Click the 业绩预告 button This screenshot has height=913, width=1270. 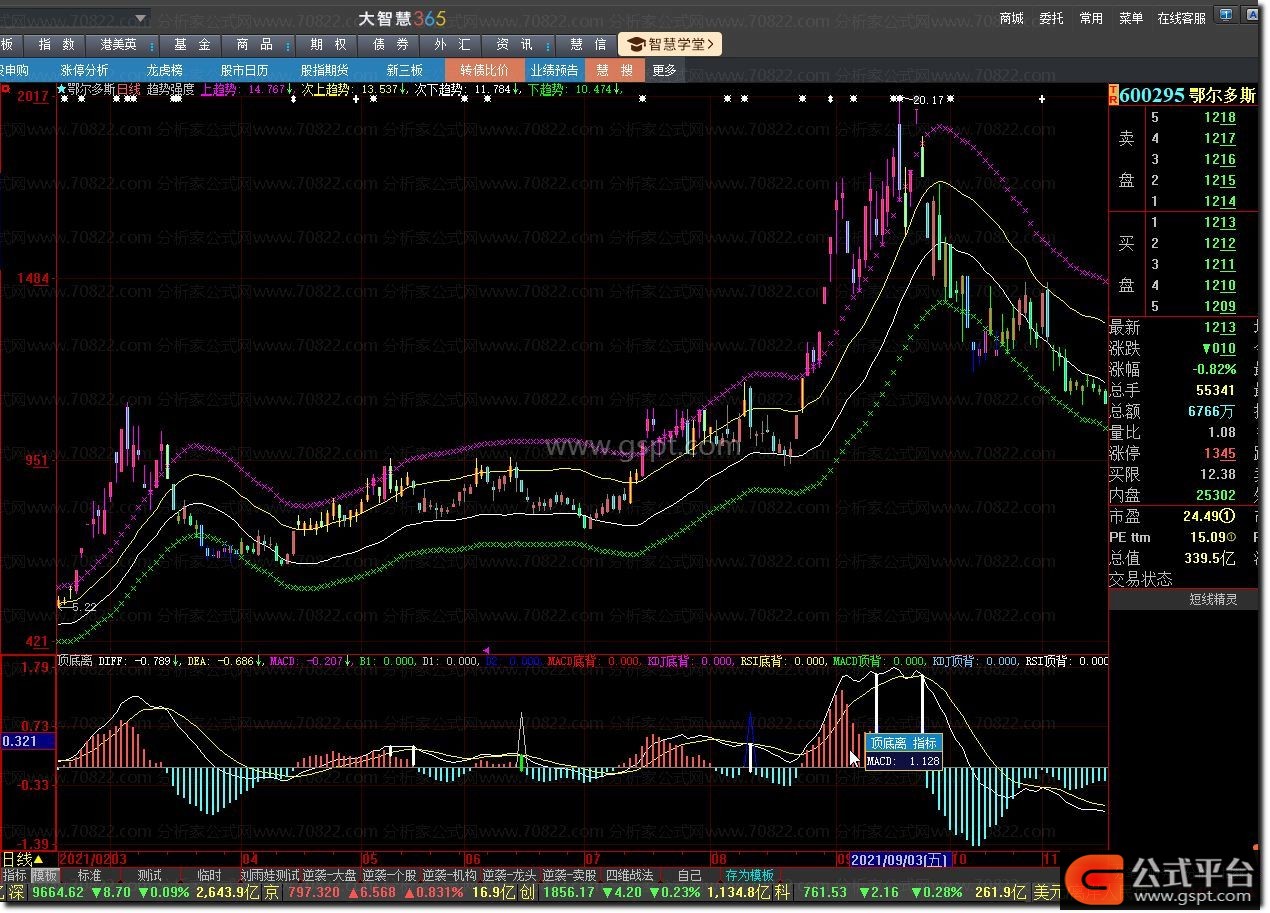[554, 70]
